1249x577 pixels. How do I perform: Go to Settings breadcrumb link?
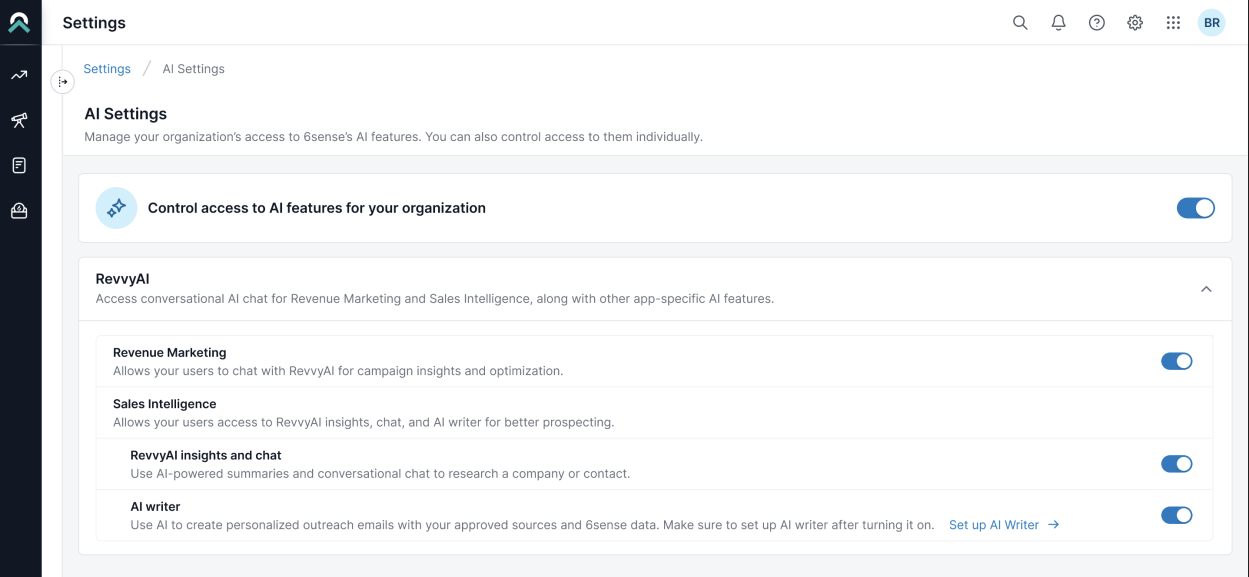[107, 69]
